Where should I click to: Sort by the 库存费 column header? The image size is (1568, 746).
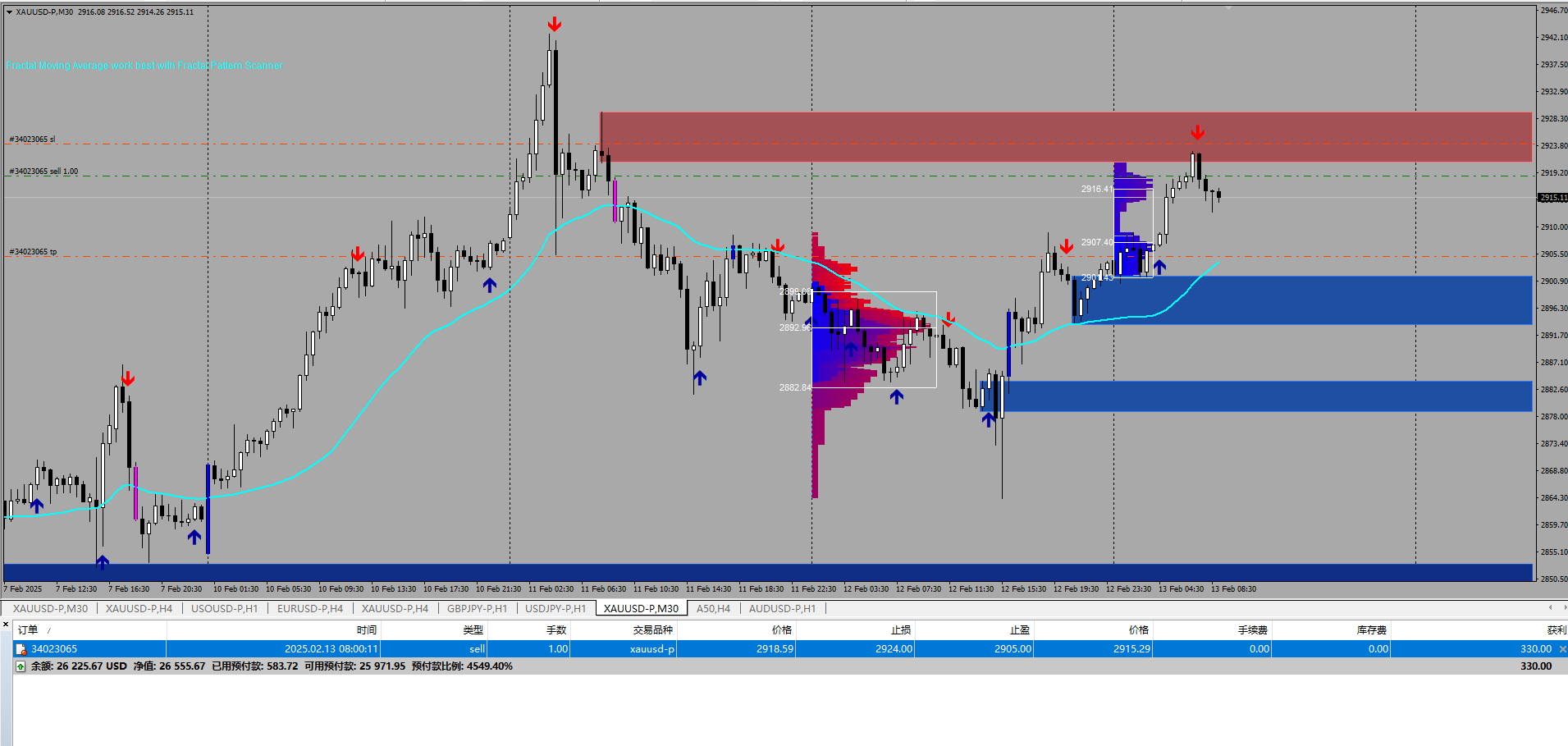click(1372, 630)
